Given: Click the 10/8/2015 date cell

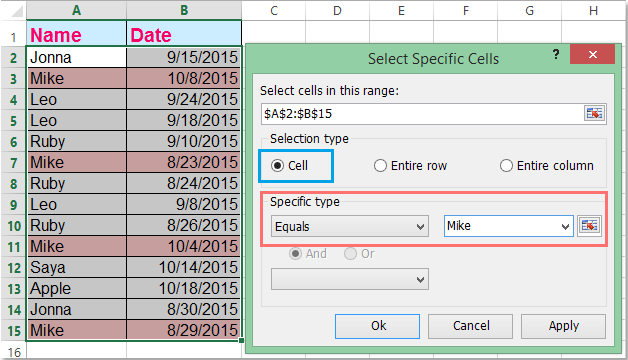Looking at the screenshot, I should pos(184,78).
